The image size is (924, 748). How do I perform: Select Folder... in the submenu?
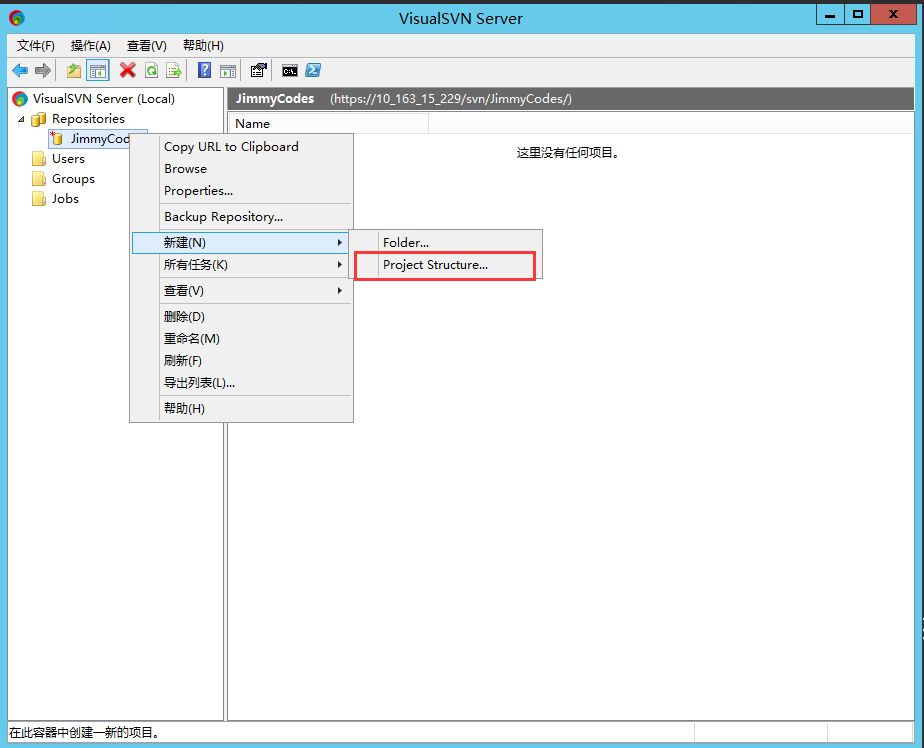[x=446, y=242]
